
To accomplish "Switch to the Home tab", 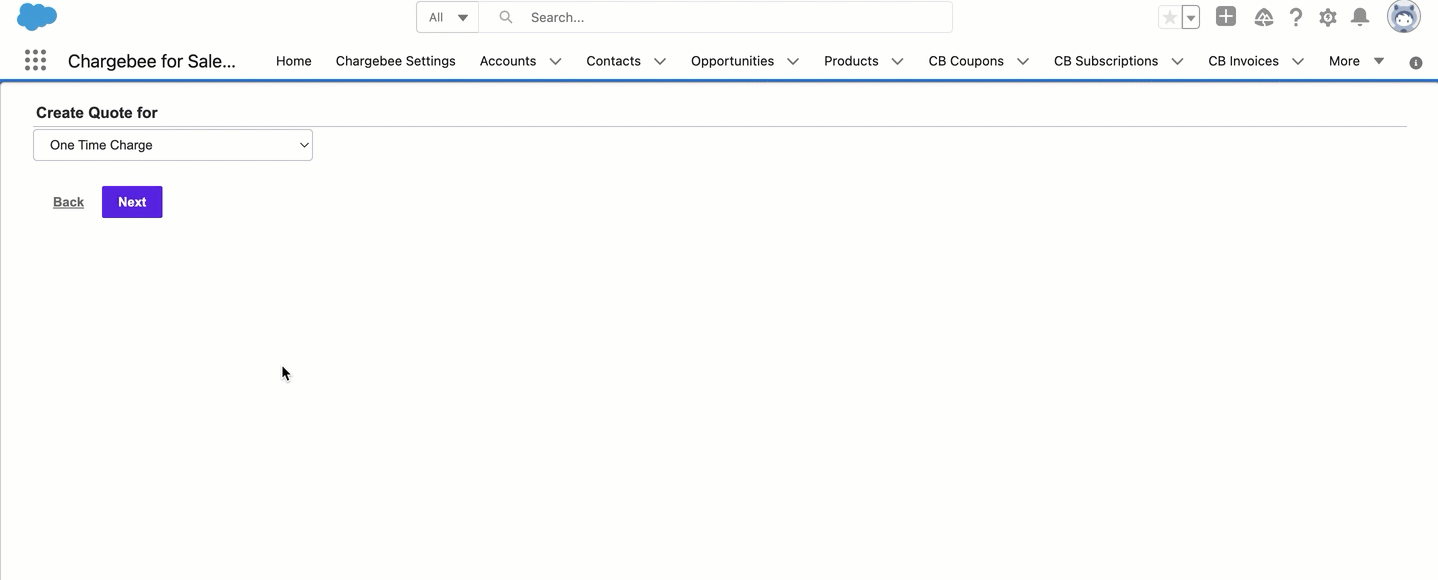I will 293,61.
